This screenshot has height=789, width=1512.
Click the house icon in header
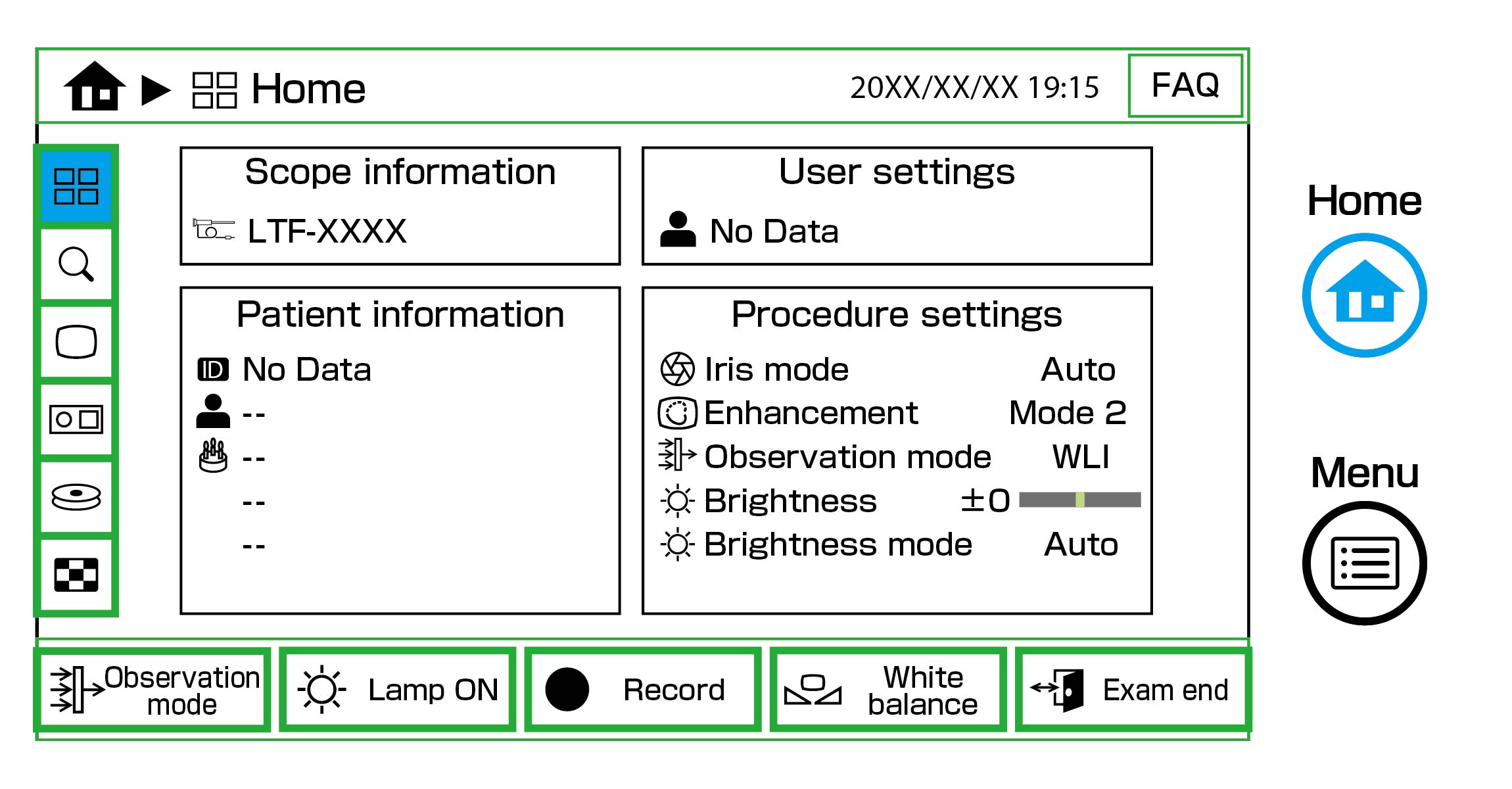click(95, 87)
